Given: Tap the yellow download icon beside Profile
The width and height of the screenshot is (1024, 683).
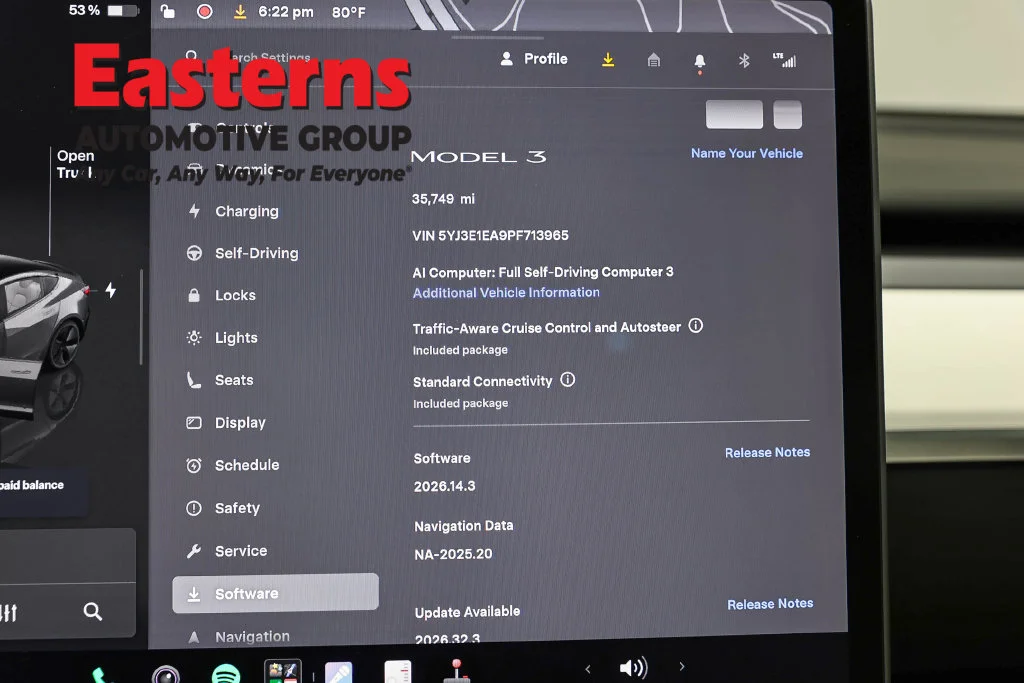Looking at the screenshot, I should 608,60.
